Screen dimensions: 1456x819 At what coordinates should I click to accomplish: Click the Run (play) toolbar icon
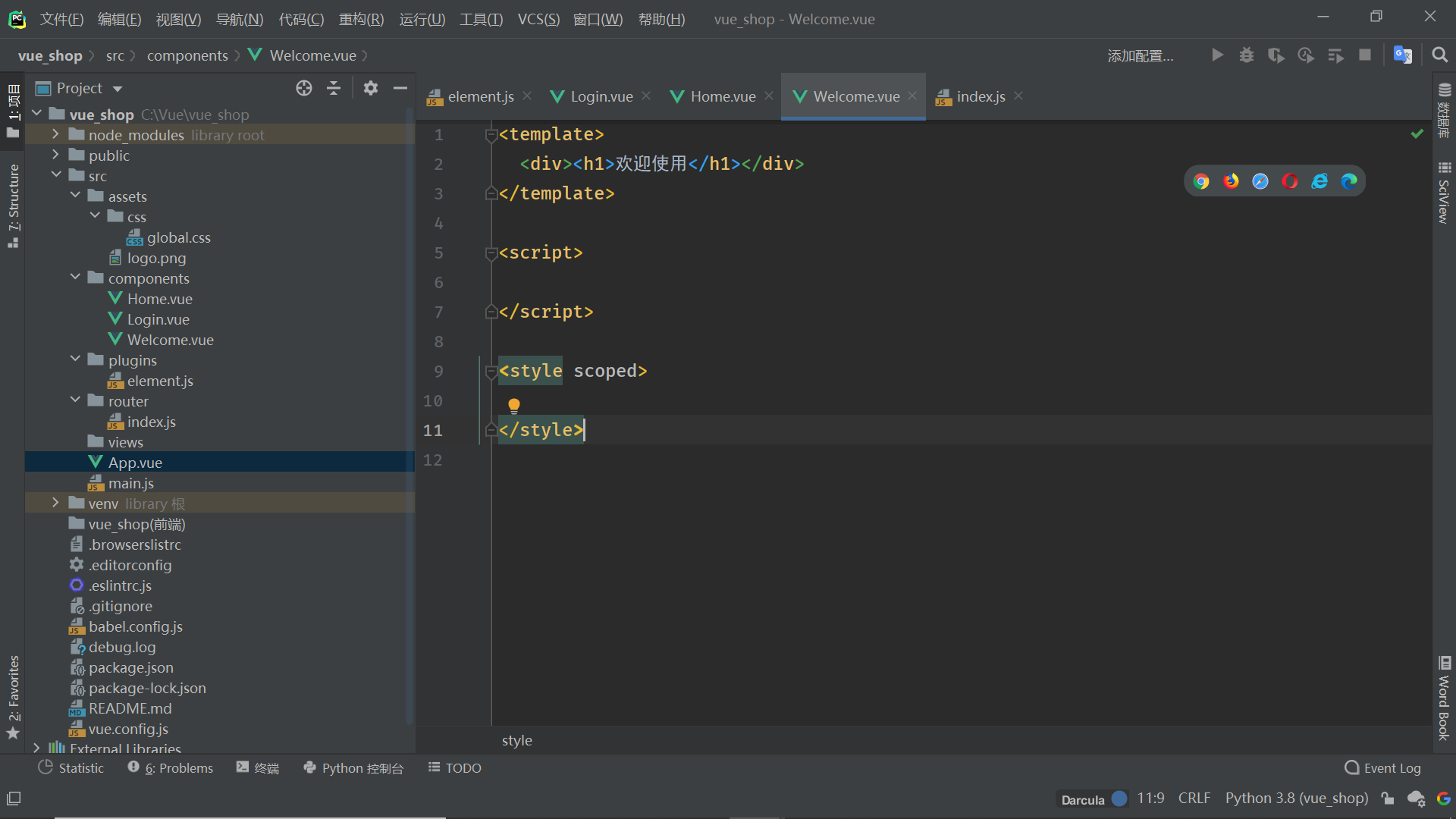pos(1217,55)
